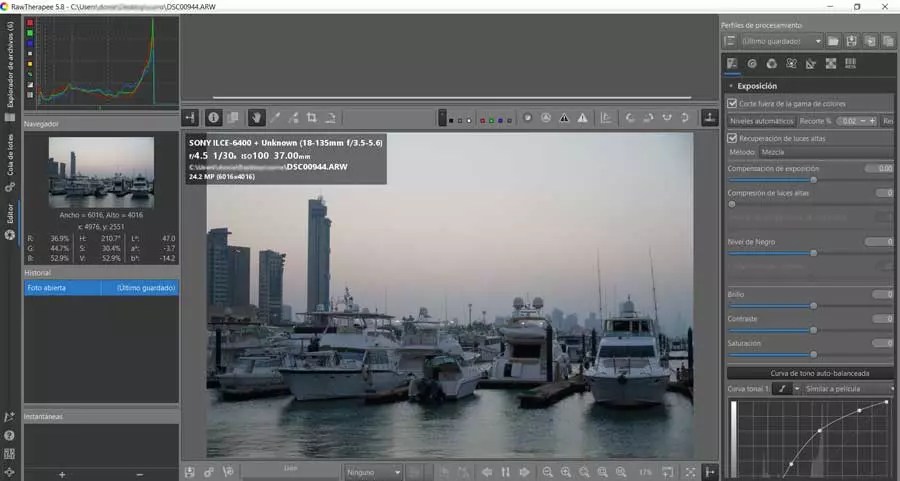Open the Raw tools tab

831,64
